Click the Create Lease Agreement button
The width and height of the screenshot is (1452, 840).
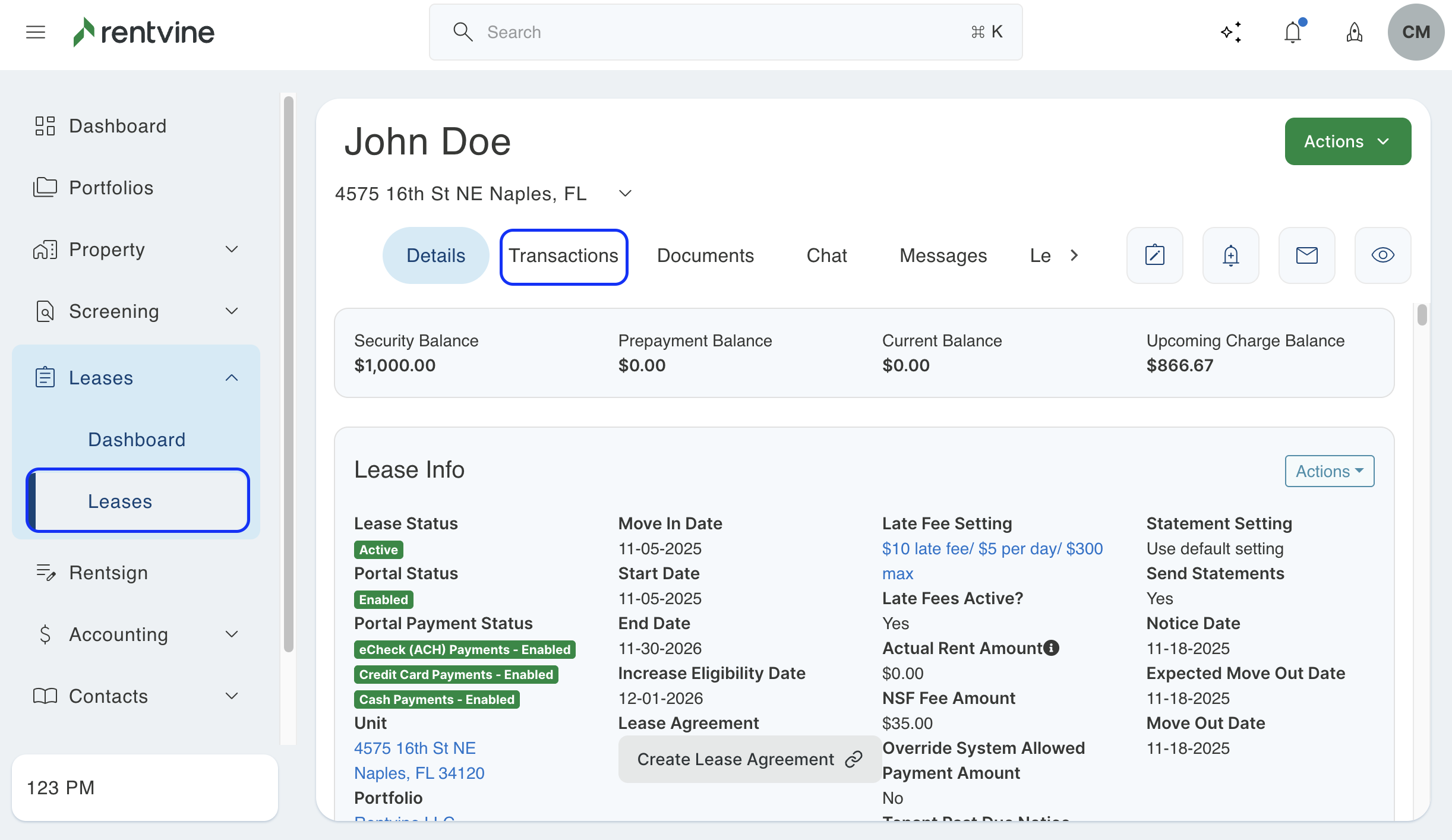(x=749, y=759)
